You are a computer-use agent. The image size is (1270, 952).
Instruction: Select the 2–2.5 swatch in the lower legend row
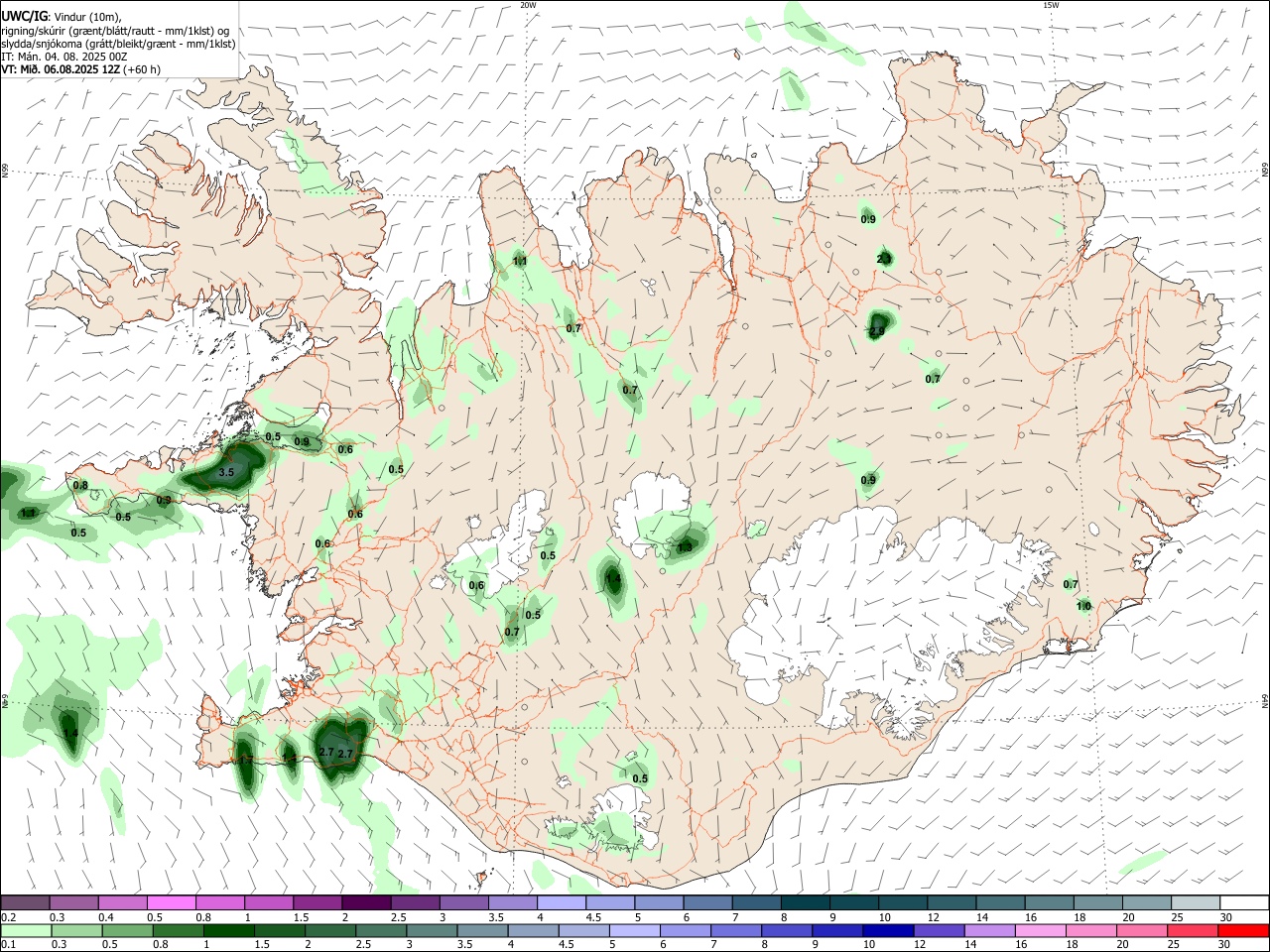[x=331, y=931]
